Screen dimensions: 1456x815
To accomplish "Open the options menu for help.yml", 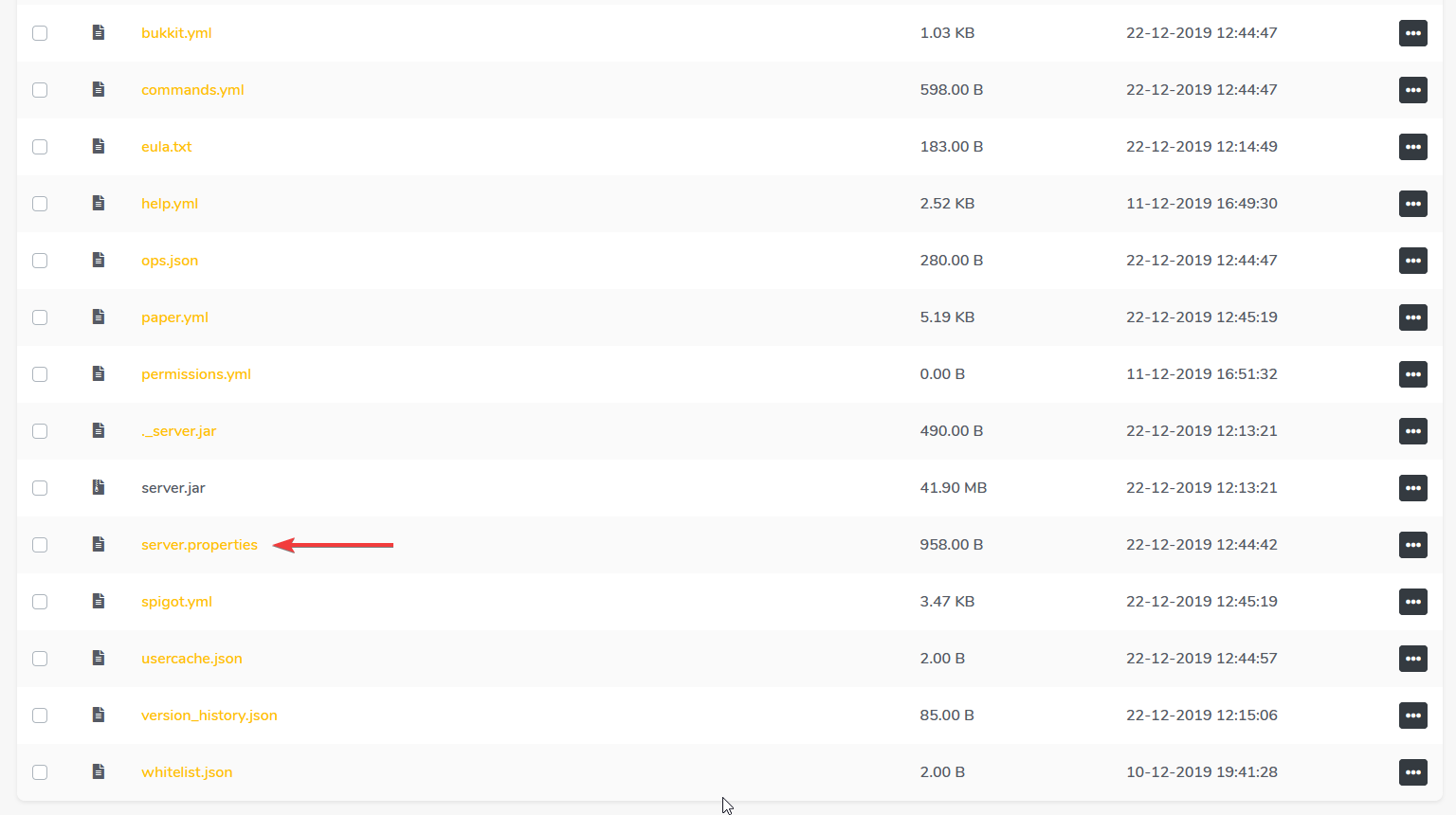I will (x=1412, y=204).
